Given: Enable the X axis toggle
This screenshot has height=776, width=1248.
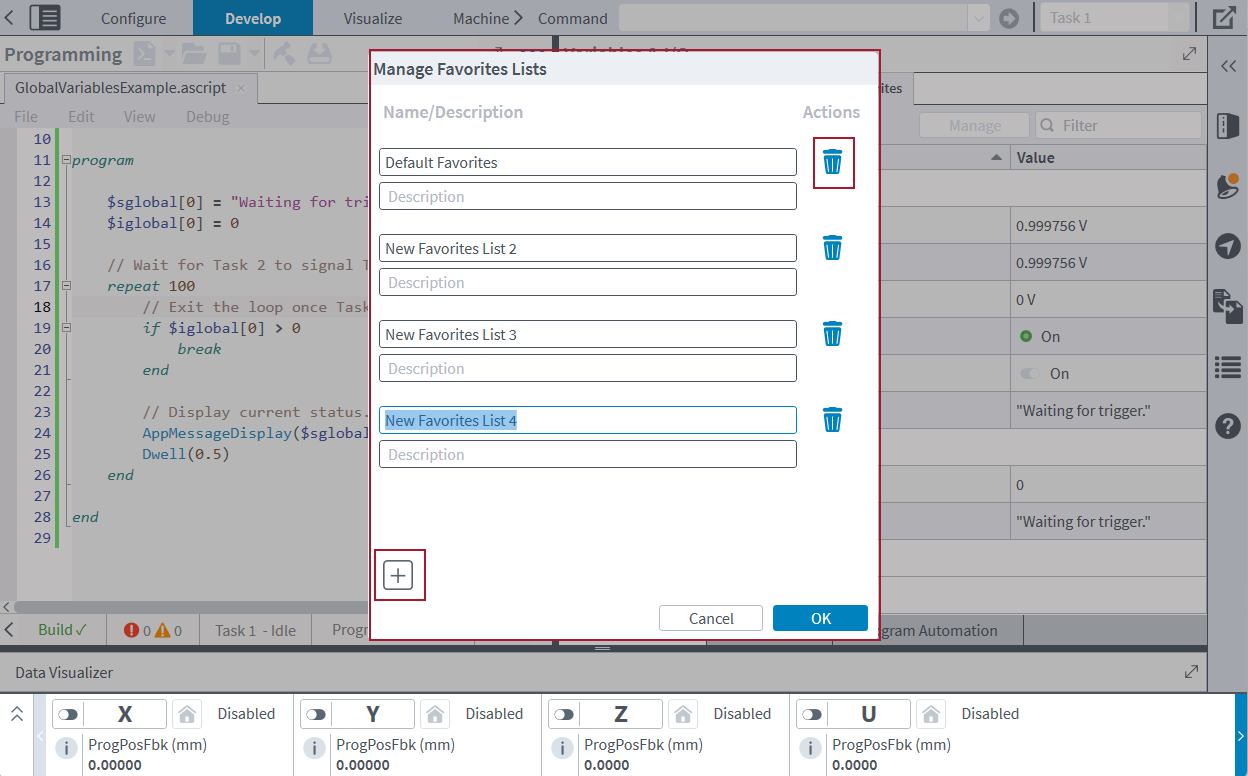Looking at the screenshot, I should pyautogui.click(x=68, y=714).
